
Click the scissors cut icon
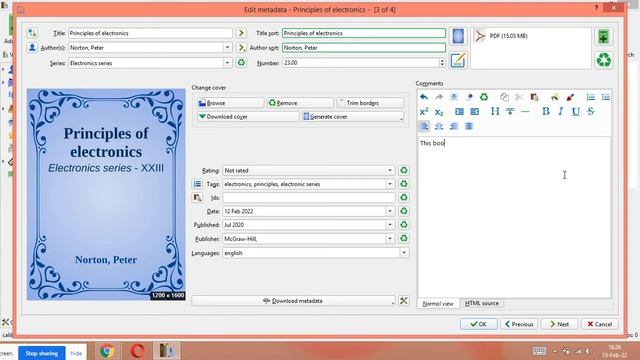pyautogui.click(x=519, y=97)
